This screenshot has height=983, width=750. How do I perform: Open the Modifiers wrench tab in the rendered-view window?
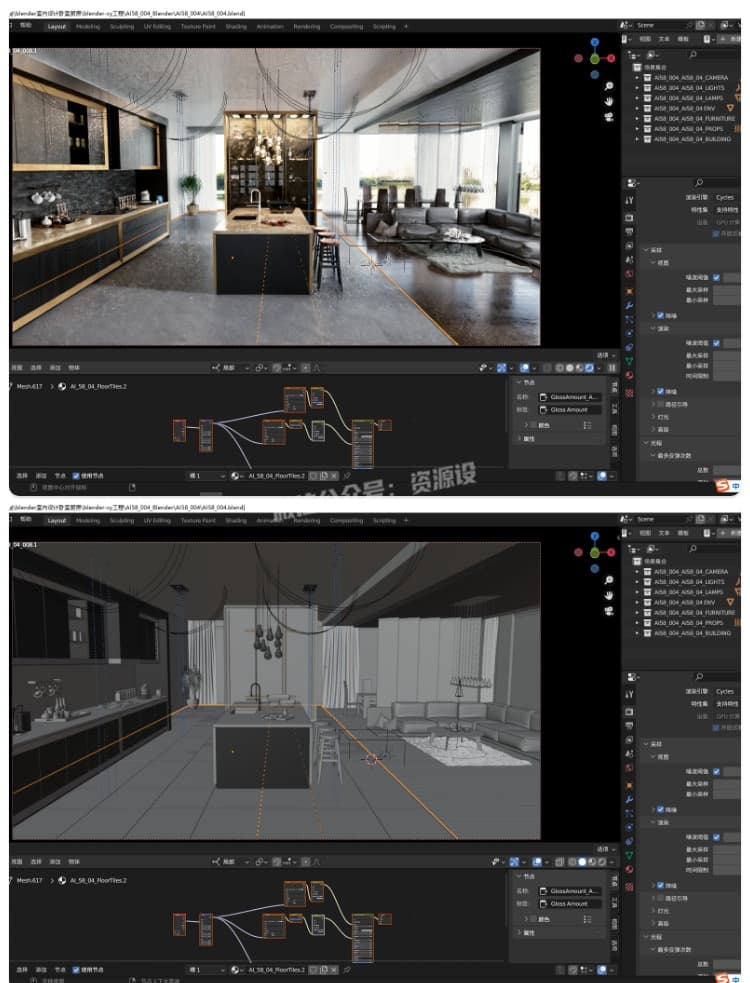pyautogui.click(x=629, y=305)
